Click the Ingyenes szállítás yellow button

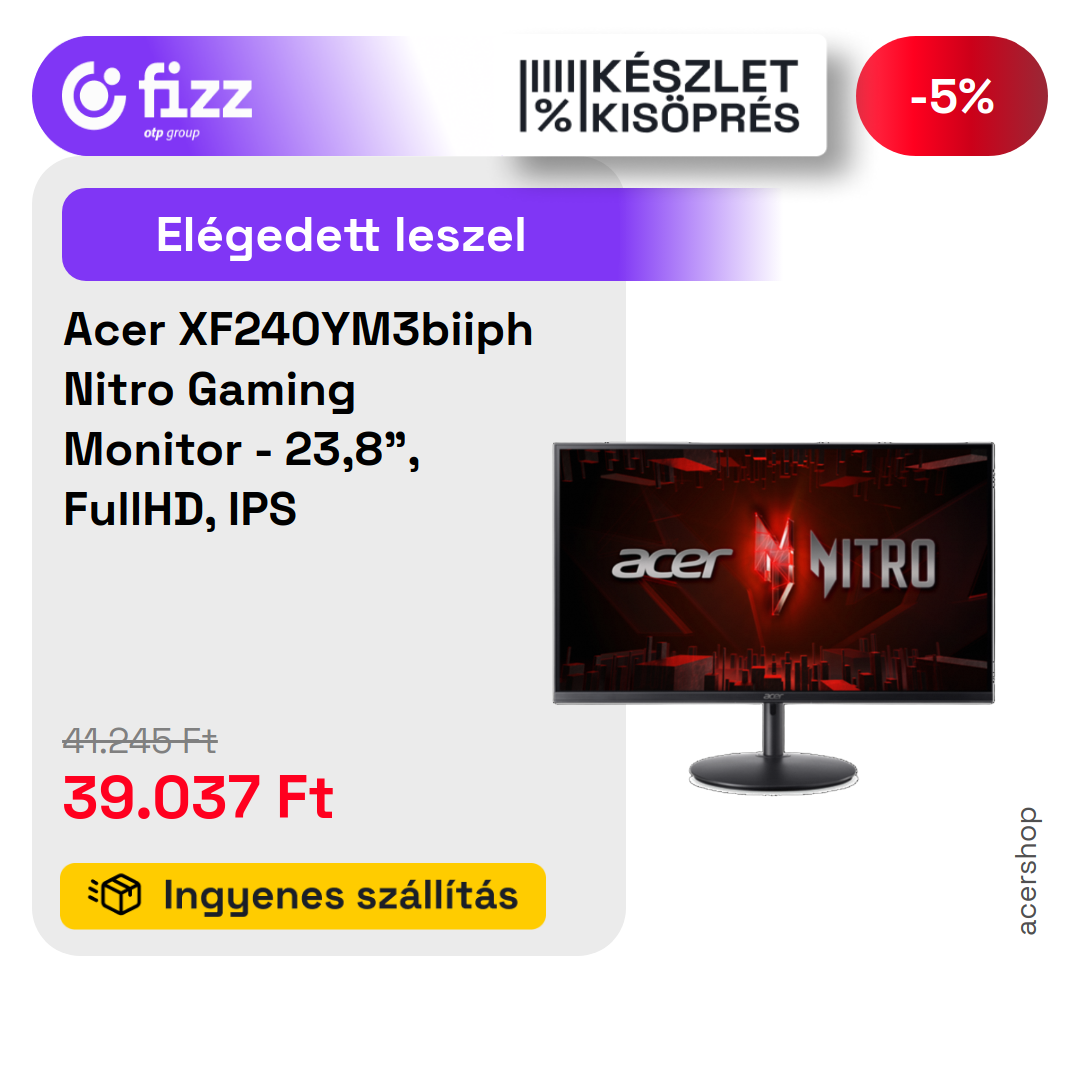[303, 895]
